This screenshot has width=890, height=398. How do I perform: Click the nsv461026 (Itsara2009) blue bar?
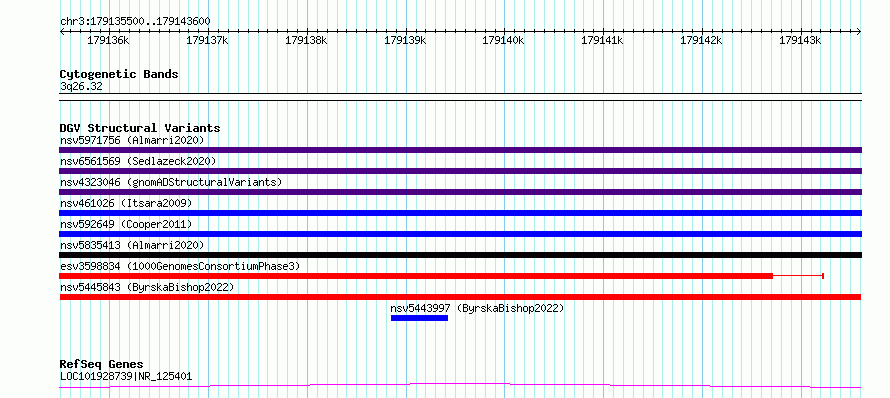click(460, 213)
